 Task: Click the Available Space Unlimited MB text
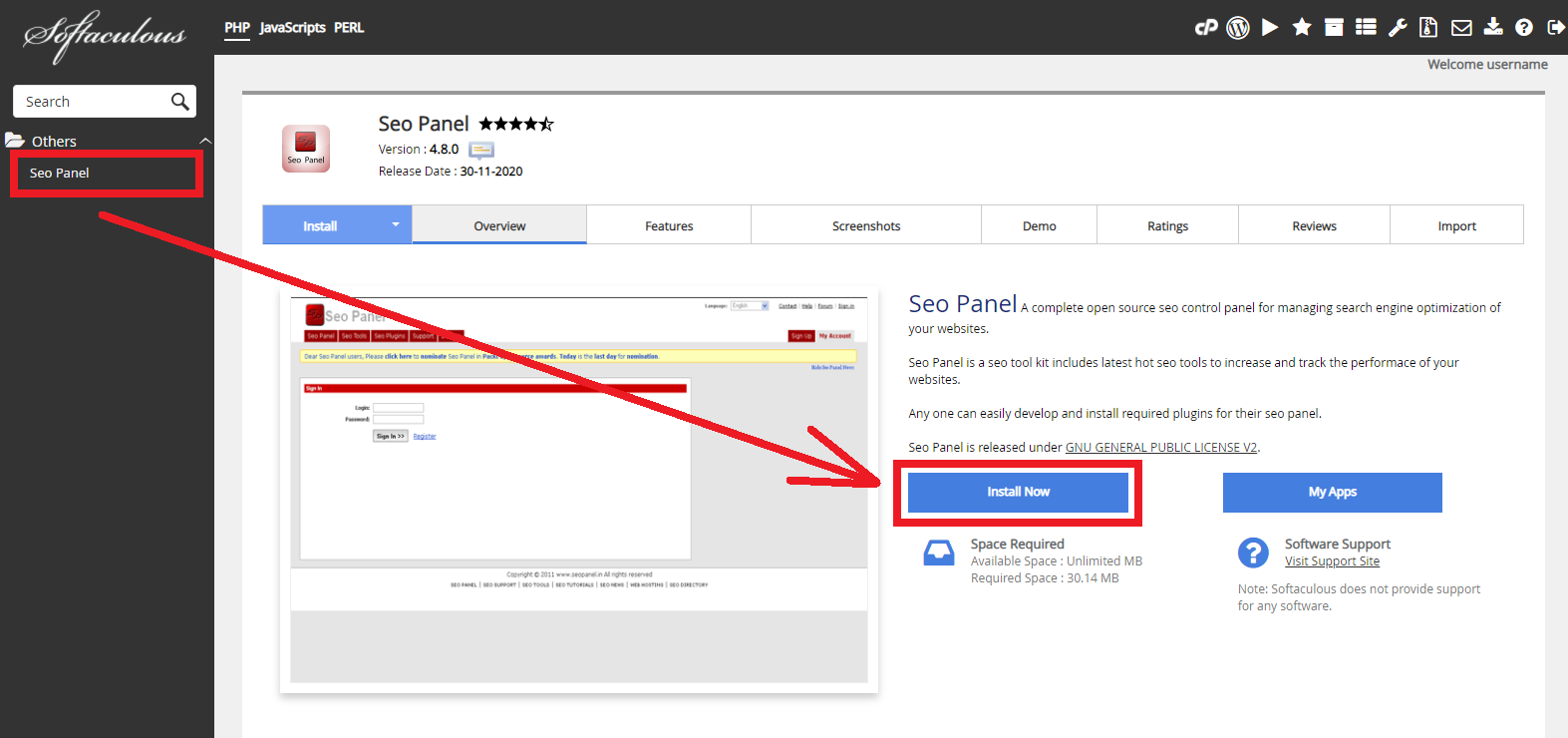click(1057, 561)
